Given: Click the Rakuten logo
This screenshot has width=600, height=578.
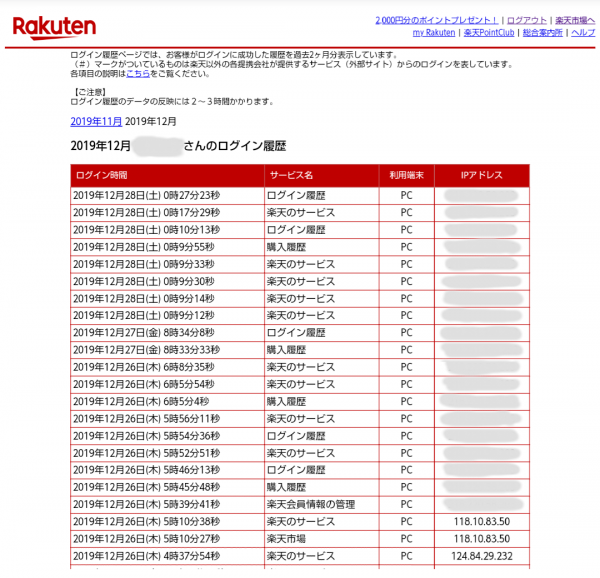Looking at the screenshot, I should pos(54,28).
